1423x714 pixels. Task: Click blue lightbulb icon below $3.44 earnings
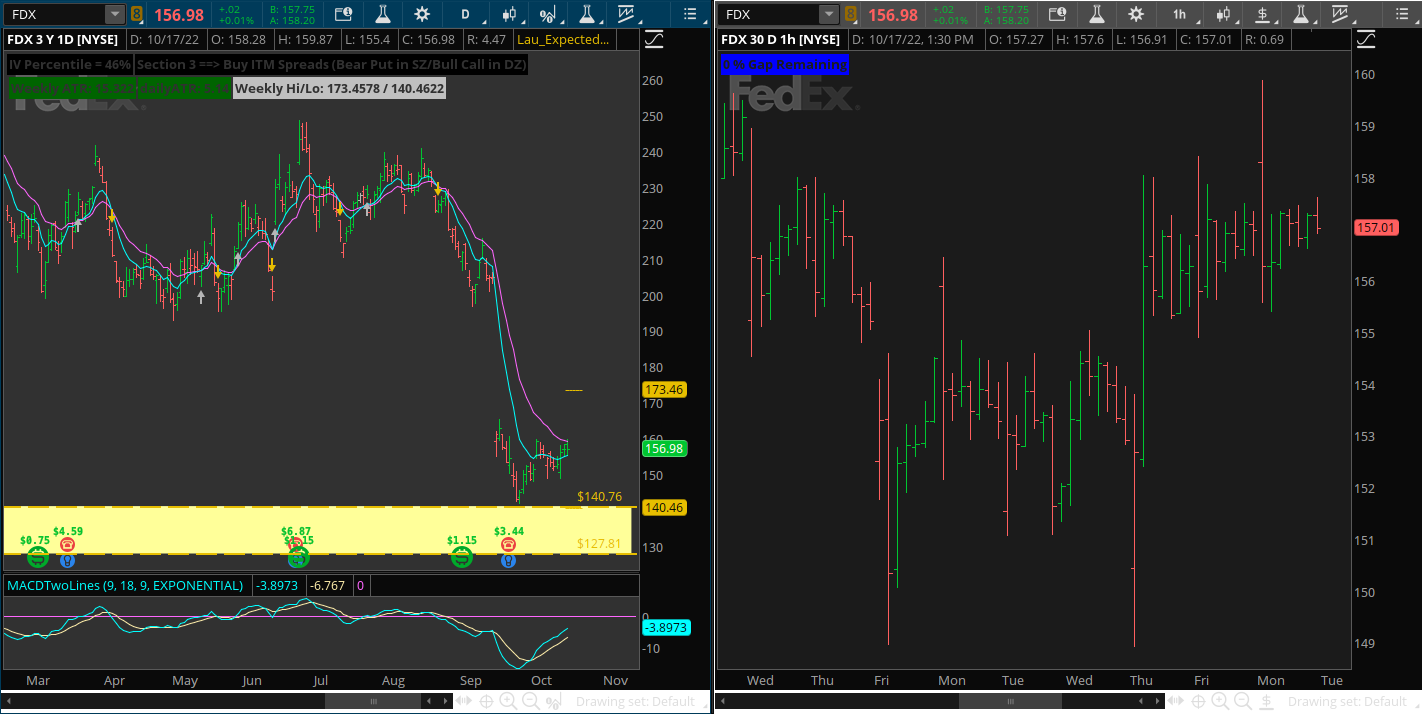click(x=509, y=560)
